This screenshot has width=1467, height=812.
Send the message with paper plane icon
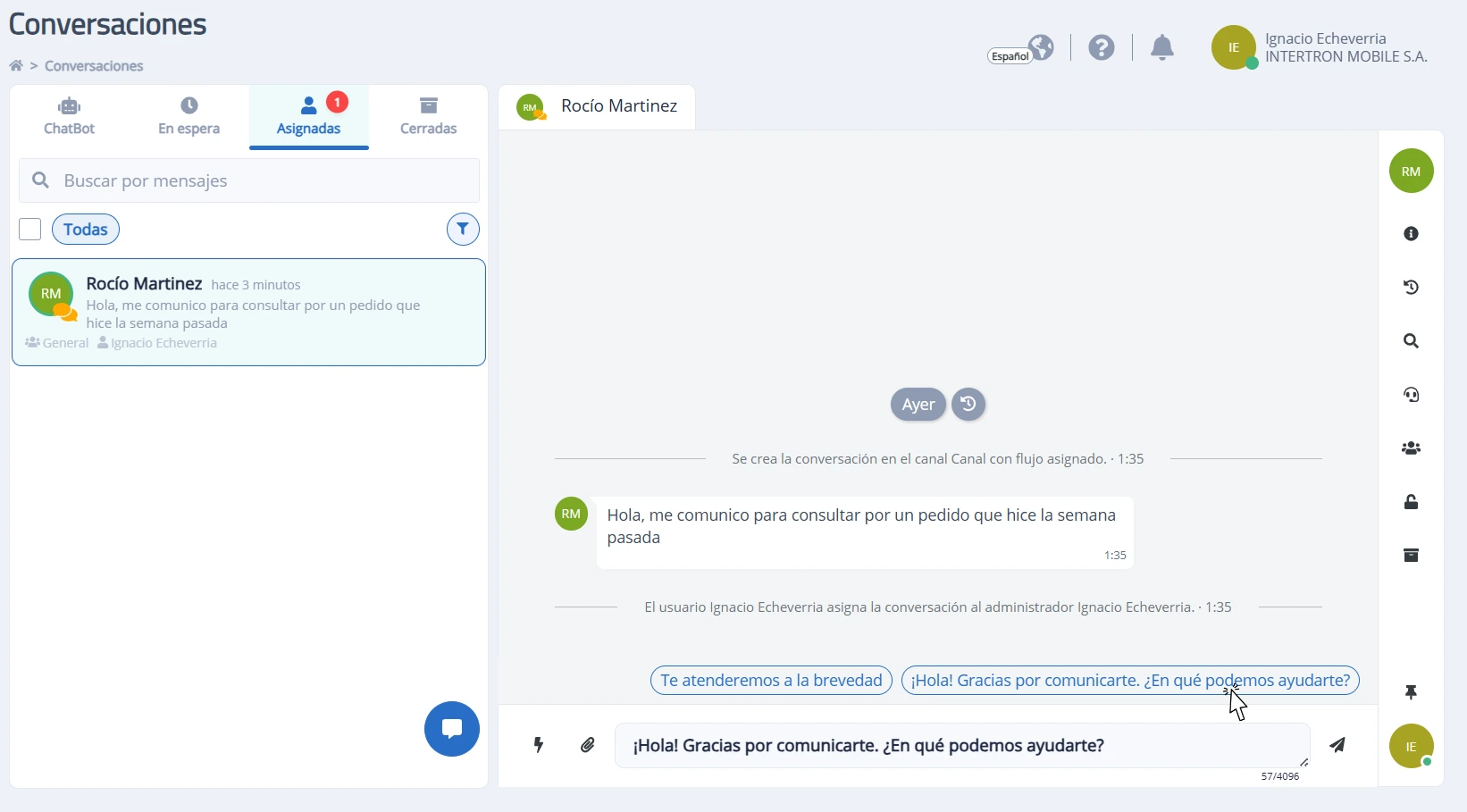[1337, 745]
